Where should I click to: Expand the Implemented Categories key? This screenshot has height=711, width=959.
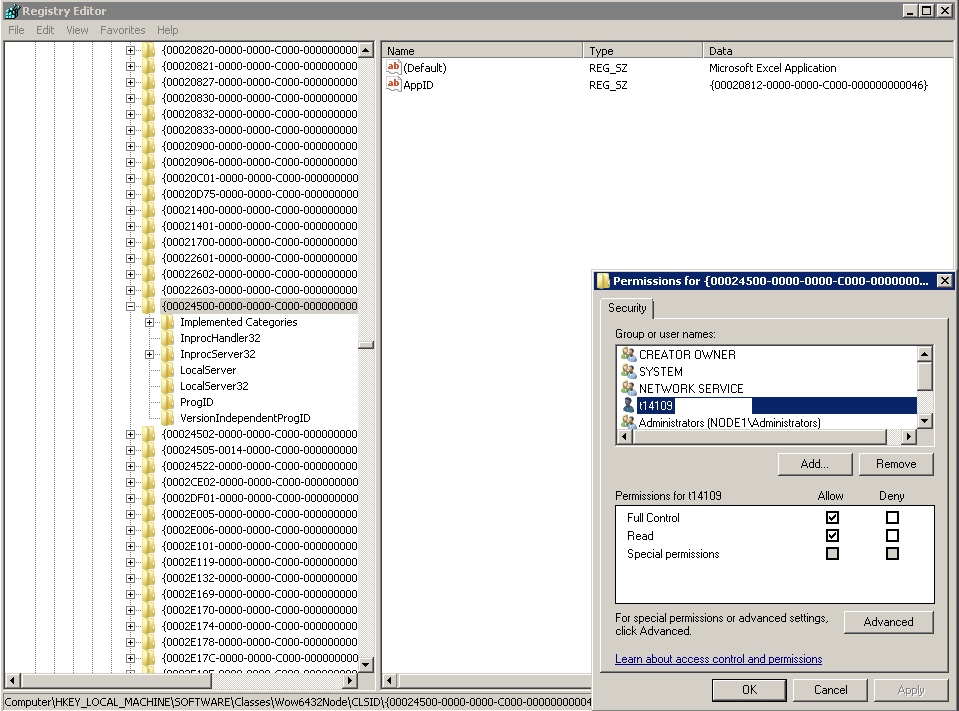click(x=150, y=322)
